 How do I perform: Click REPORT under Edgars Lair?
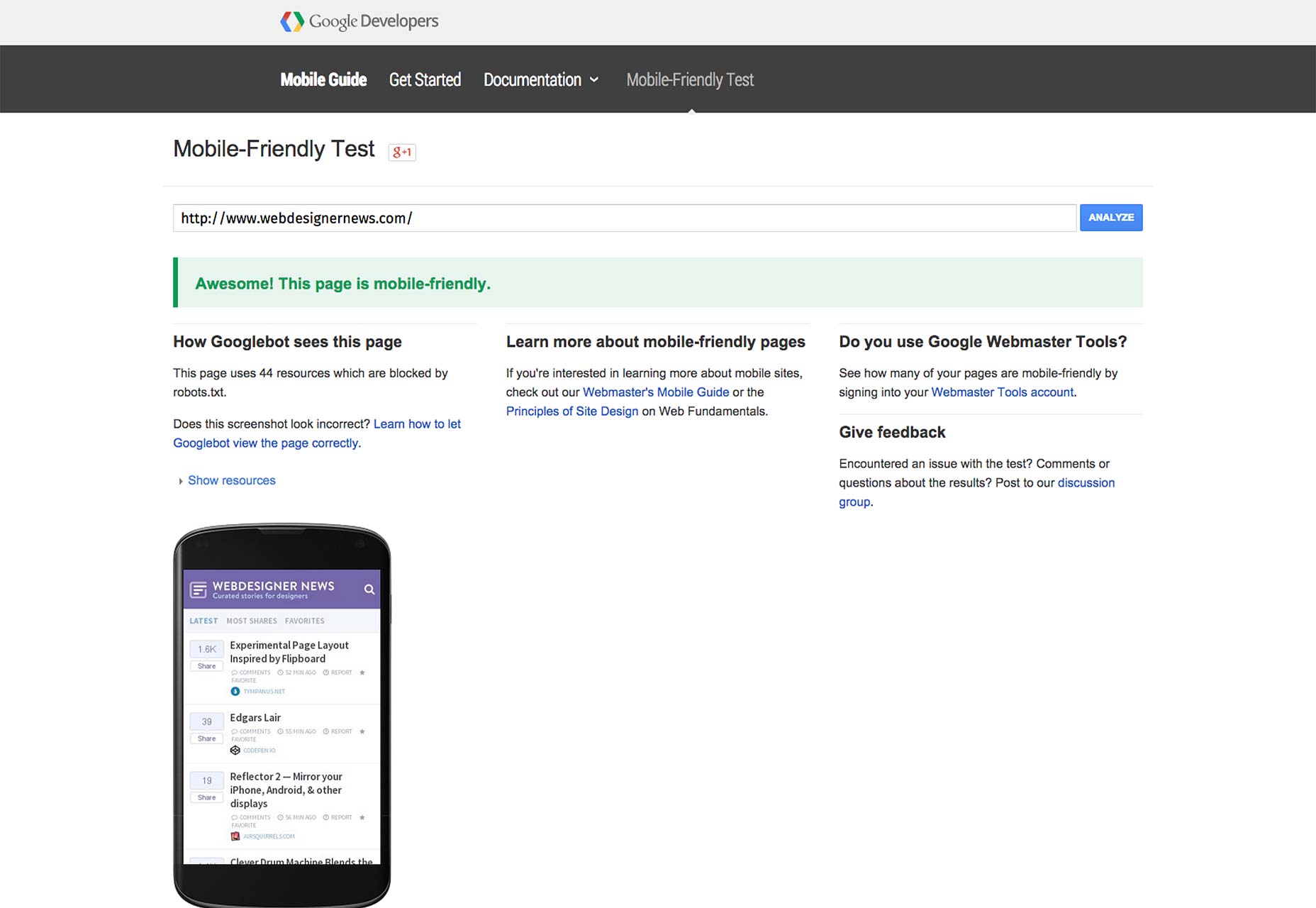pos(338,731)
